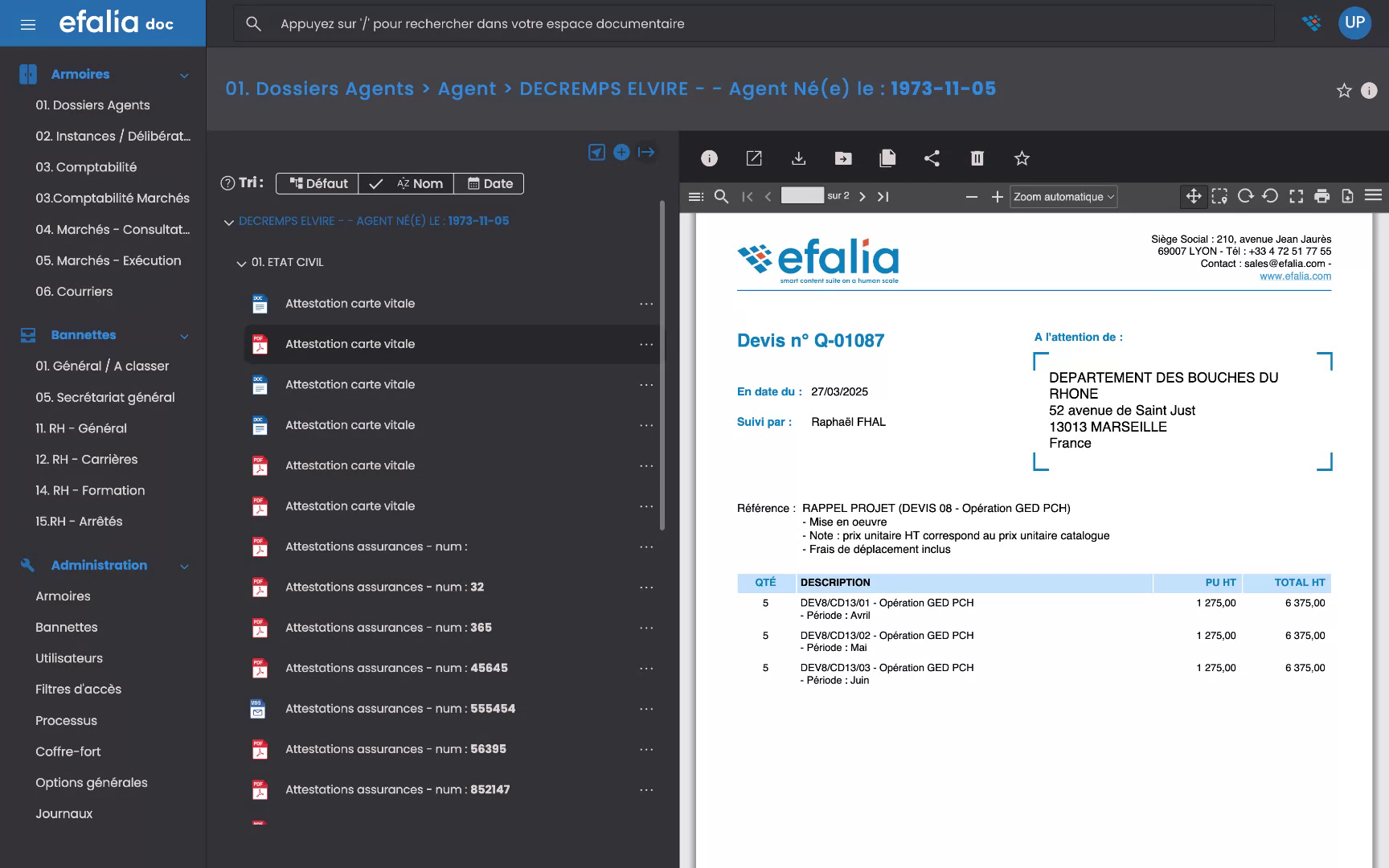Open search within the PDF viewer
This screenshot has height=868, width=1389.
(x=721, y=196)
